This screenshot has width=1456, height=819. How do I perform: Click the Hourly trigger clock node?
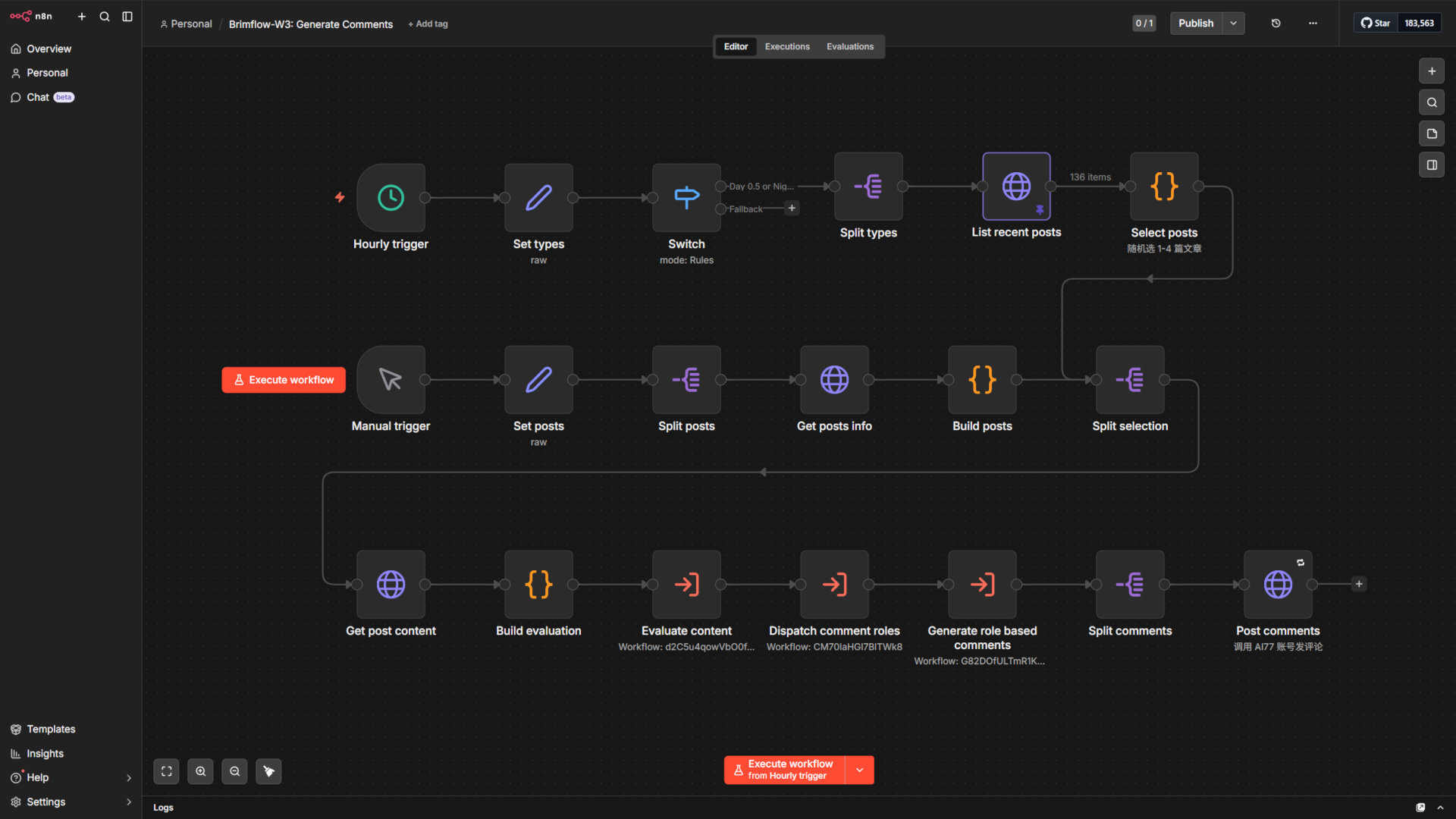point(391,198)
